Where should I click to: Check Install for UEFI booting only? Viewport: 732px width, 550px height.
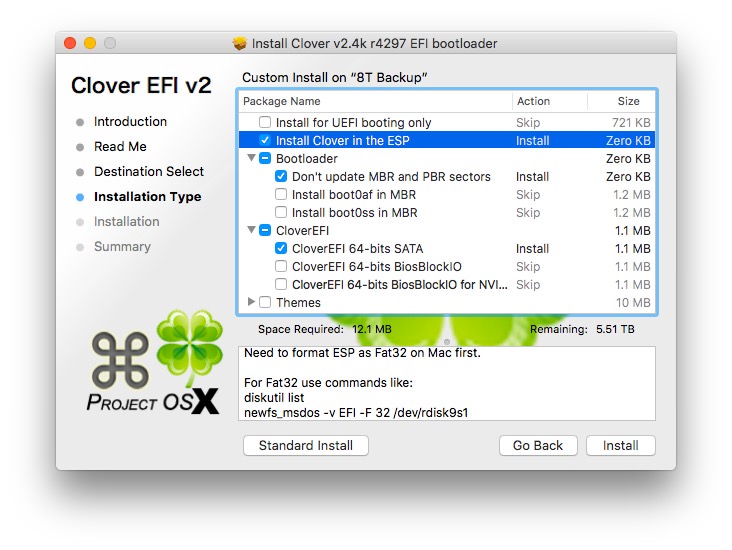click(x=265, y=122)
